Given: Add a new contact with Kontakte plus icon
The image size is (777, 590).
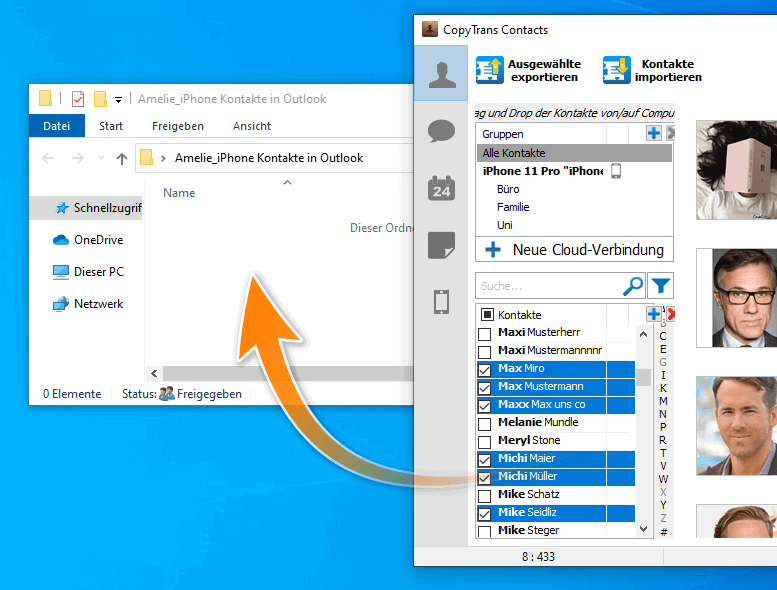Looking at the screenshot, I should pyautogui.click(x=653, y=314).
